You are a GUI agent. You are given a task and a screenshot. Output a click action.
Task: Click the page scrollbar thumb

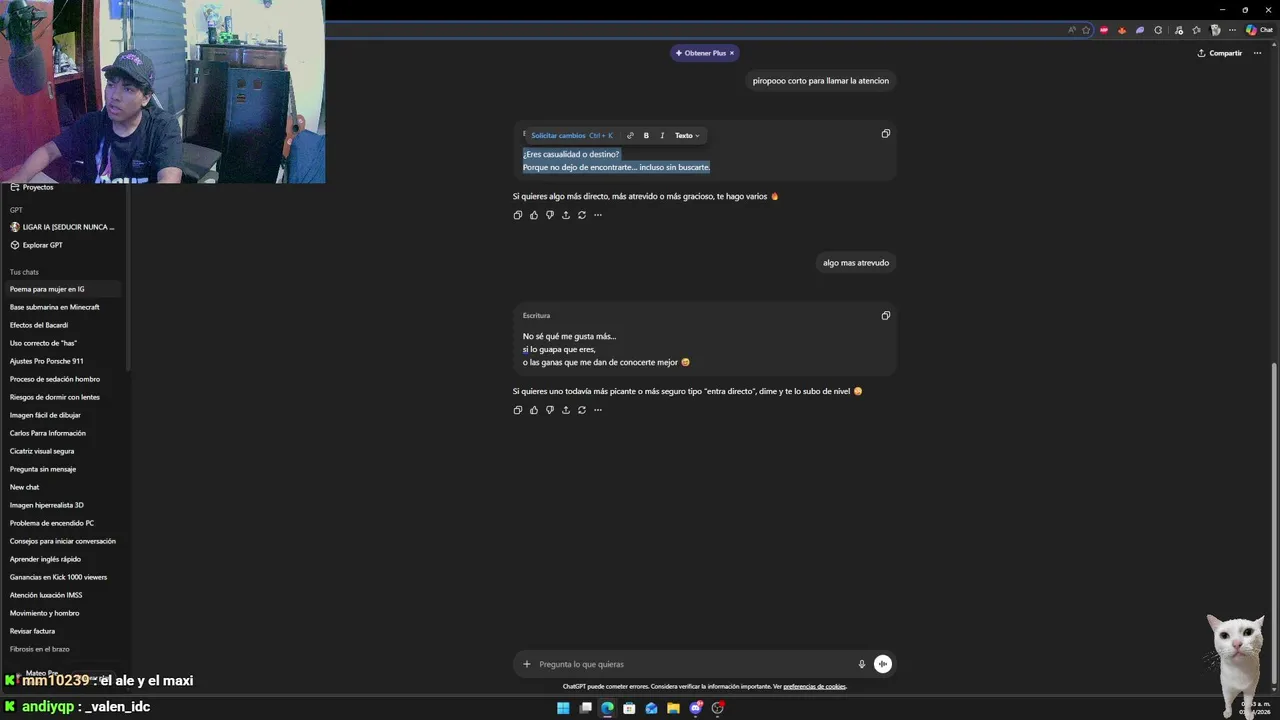(x=1275, y=523)
